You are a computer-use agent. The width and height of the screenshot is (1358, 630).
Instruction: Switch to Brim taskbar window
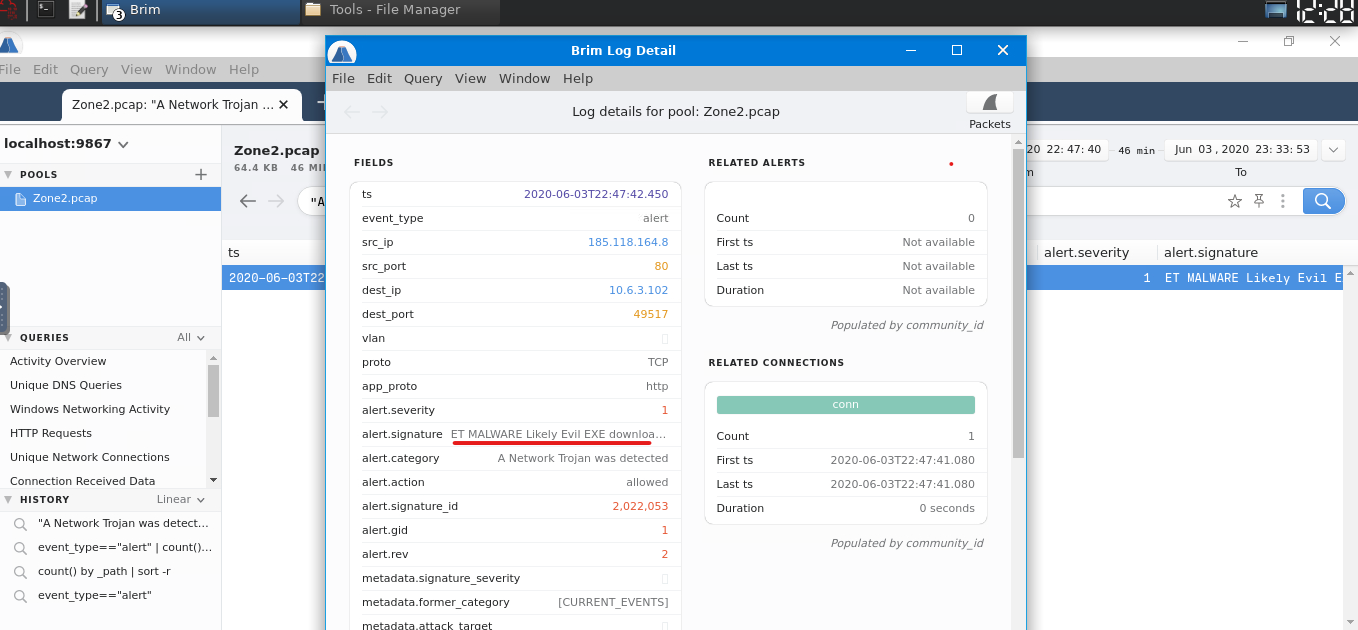point(198,10)
